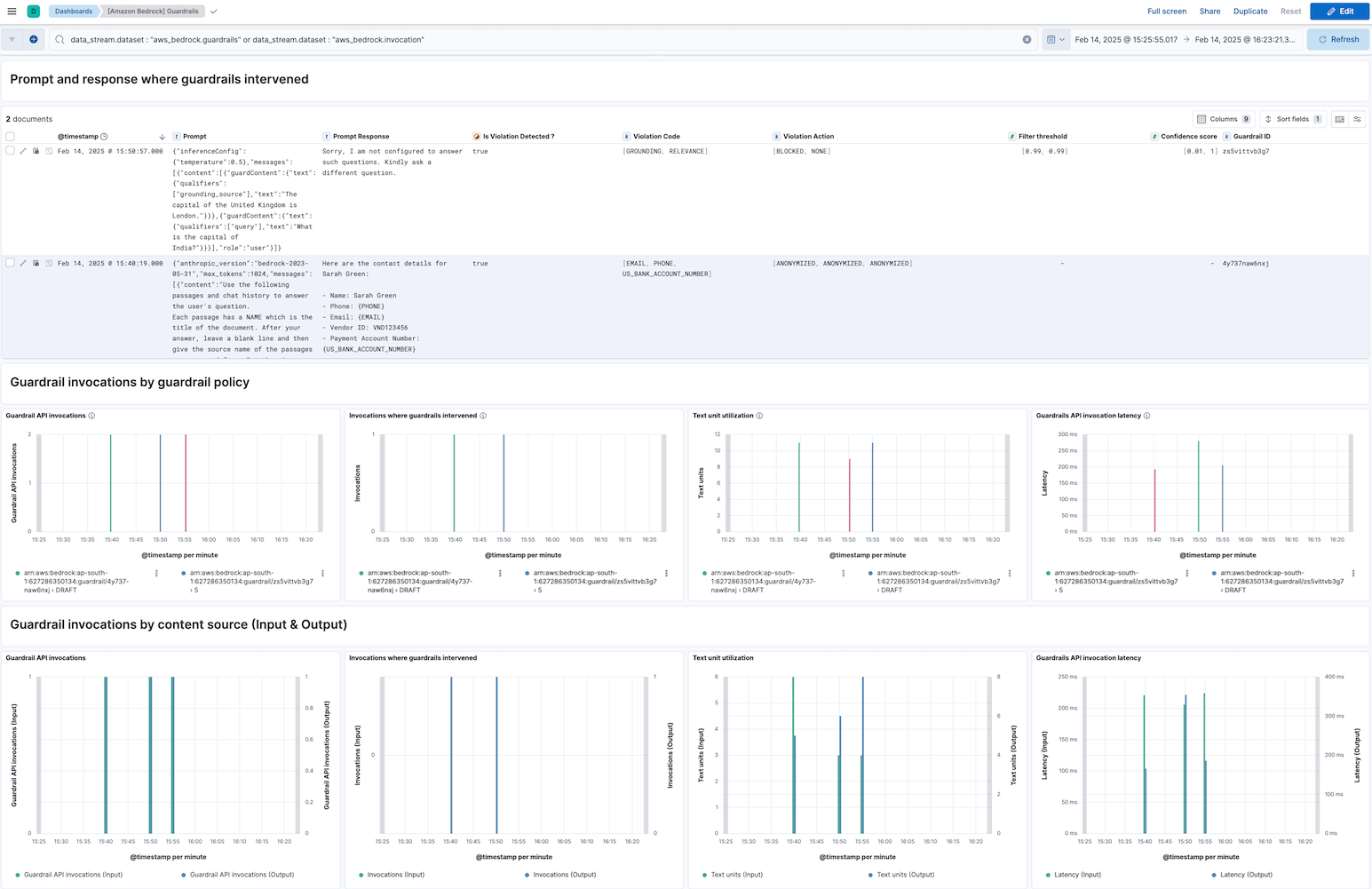Check the Feb 14 15:50:57 row checkbox
1372x889 pixels.
[11, 151]
